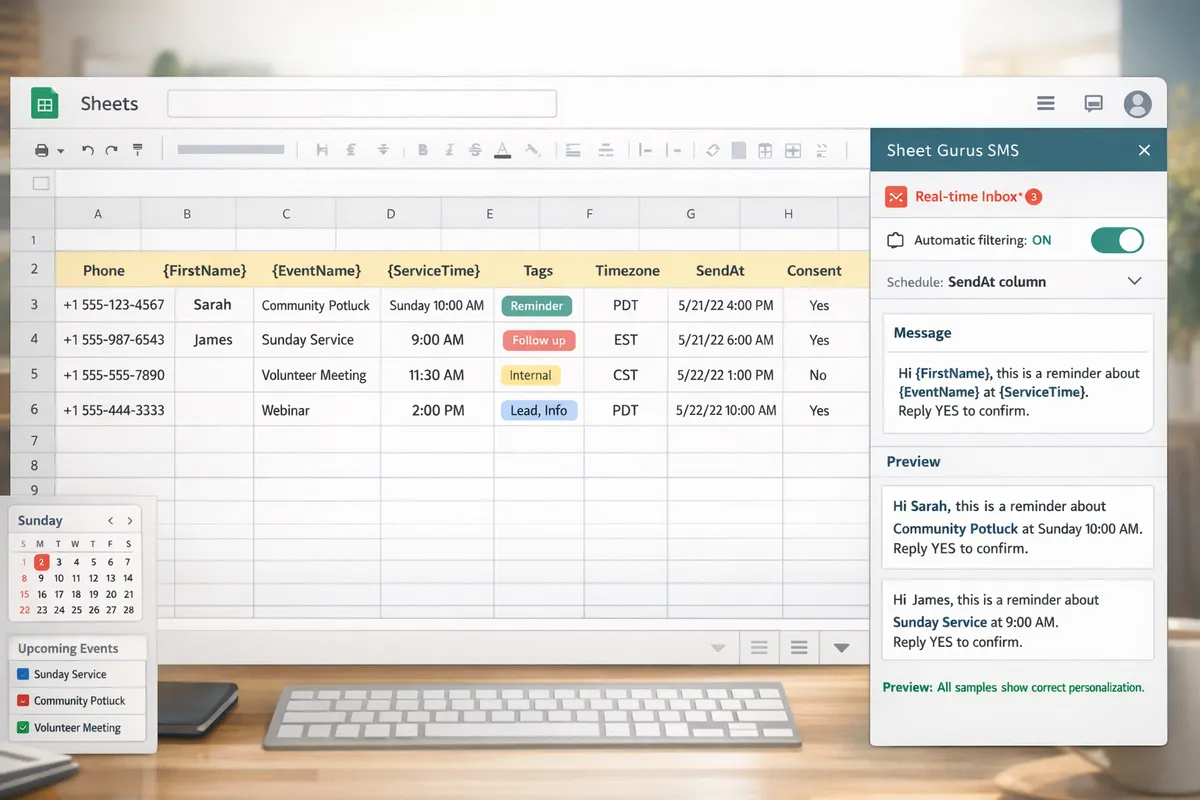
Task: Click the user profile avatar
Action: click(1137, 103)
